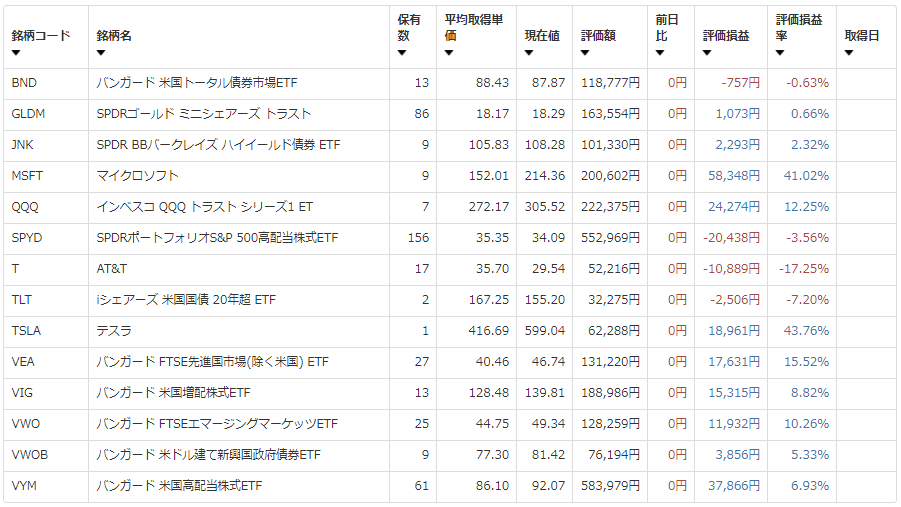Viewport: 901px width, 507px height.
Task: Click the 現在値 header label
Action: (542, 36)
